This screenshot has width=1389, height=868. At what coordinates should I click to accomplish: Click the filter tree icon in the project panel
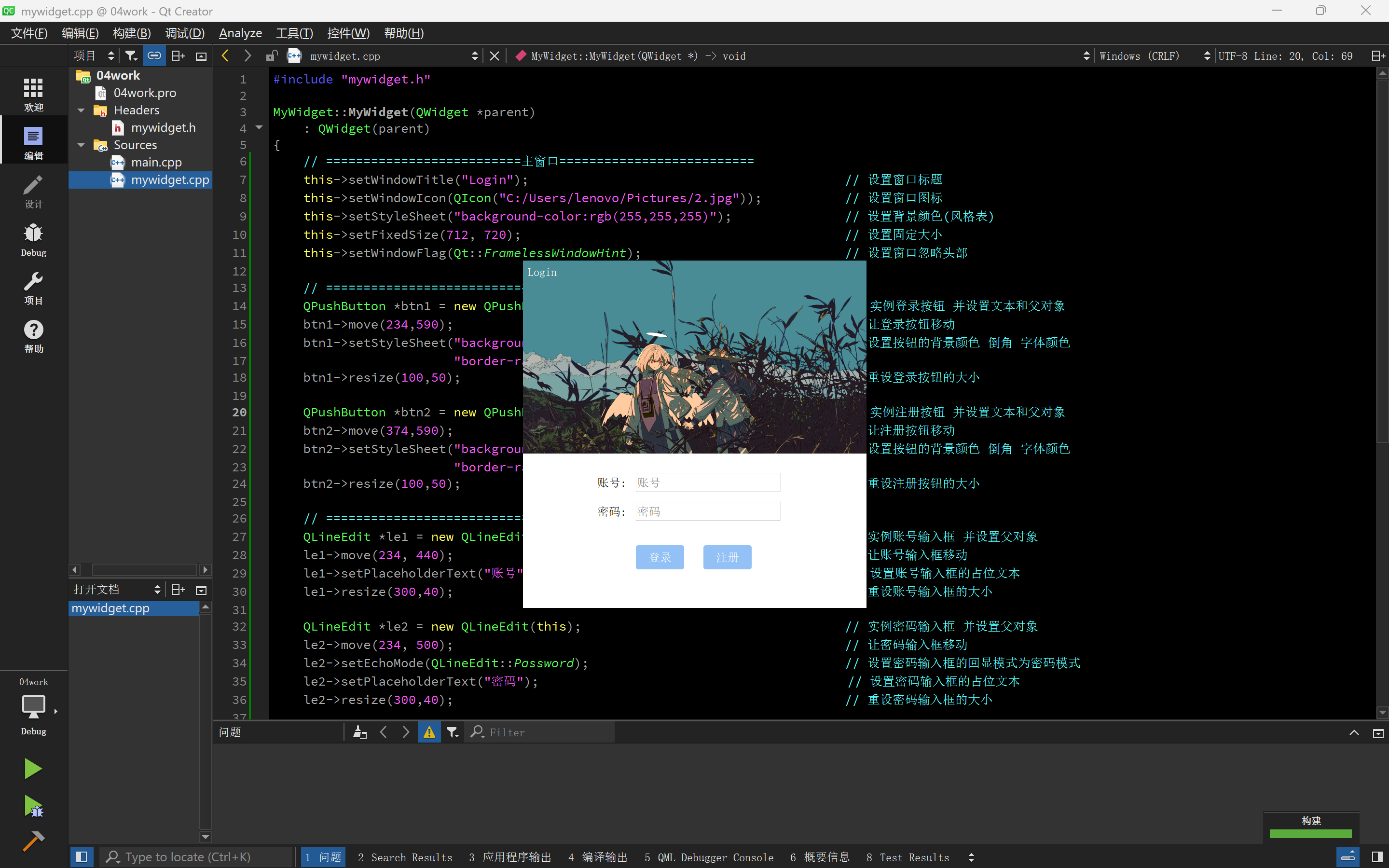click(x=131, y=55)
